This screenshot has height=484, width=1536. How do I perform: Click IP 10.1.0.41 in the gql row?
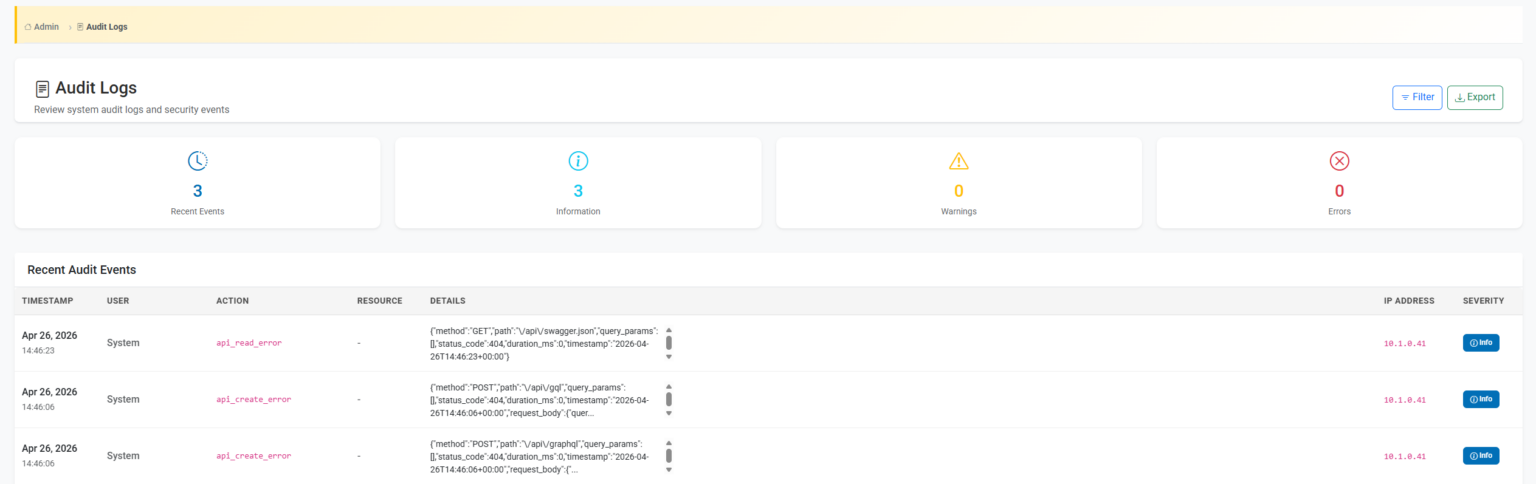(x=1405, y=399)
